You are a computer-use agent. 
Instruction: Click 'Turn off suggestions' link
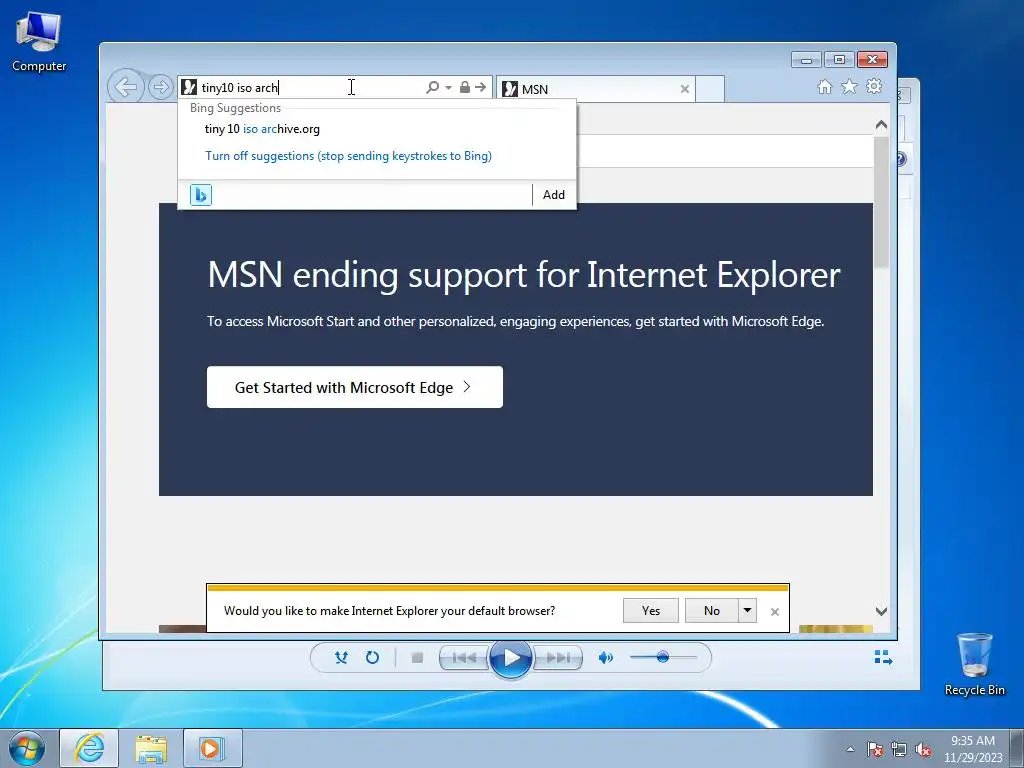[x=348, y=155]
